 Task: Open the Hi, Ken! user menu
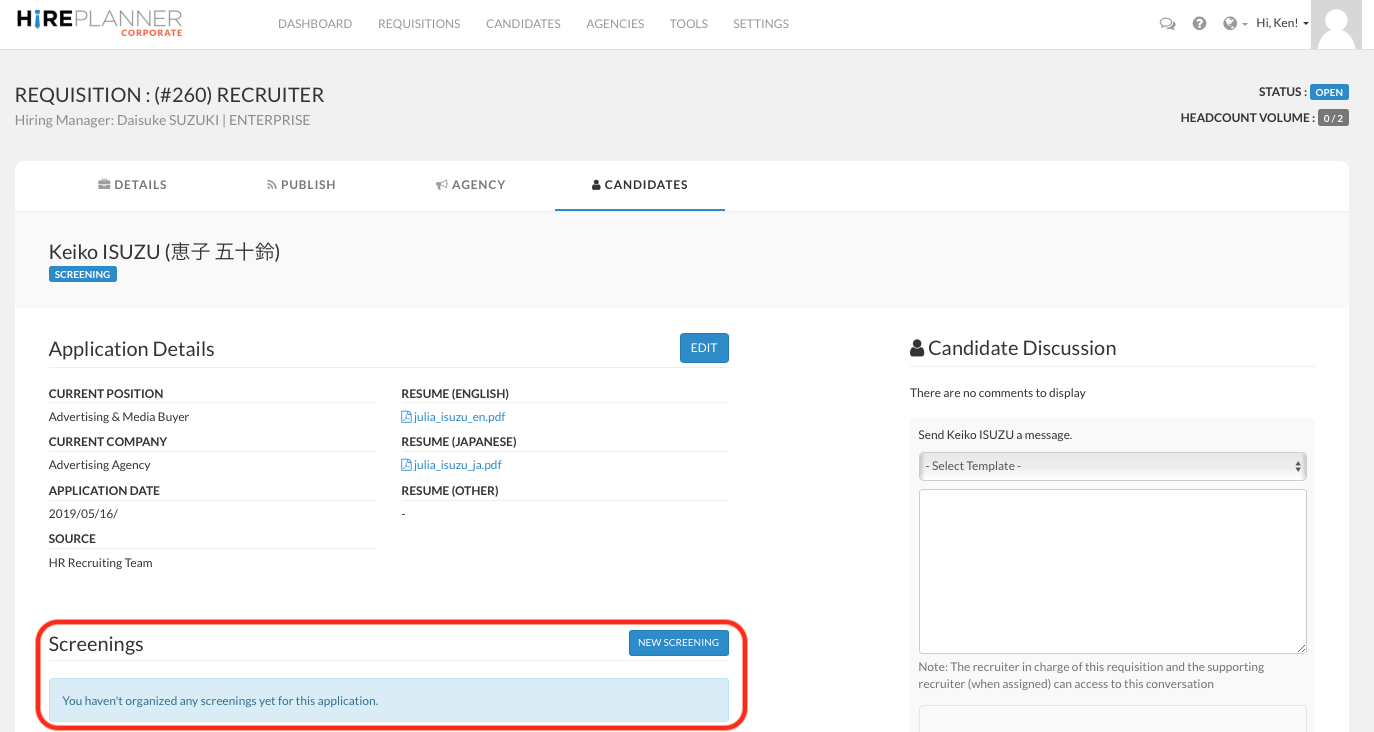coord(1282,23)
